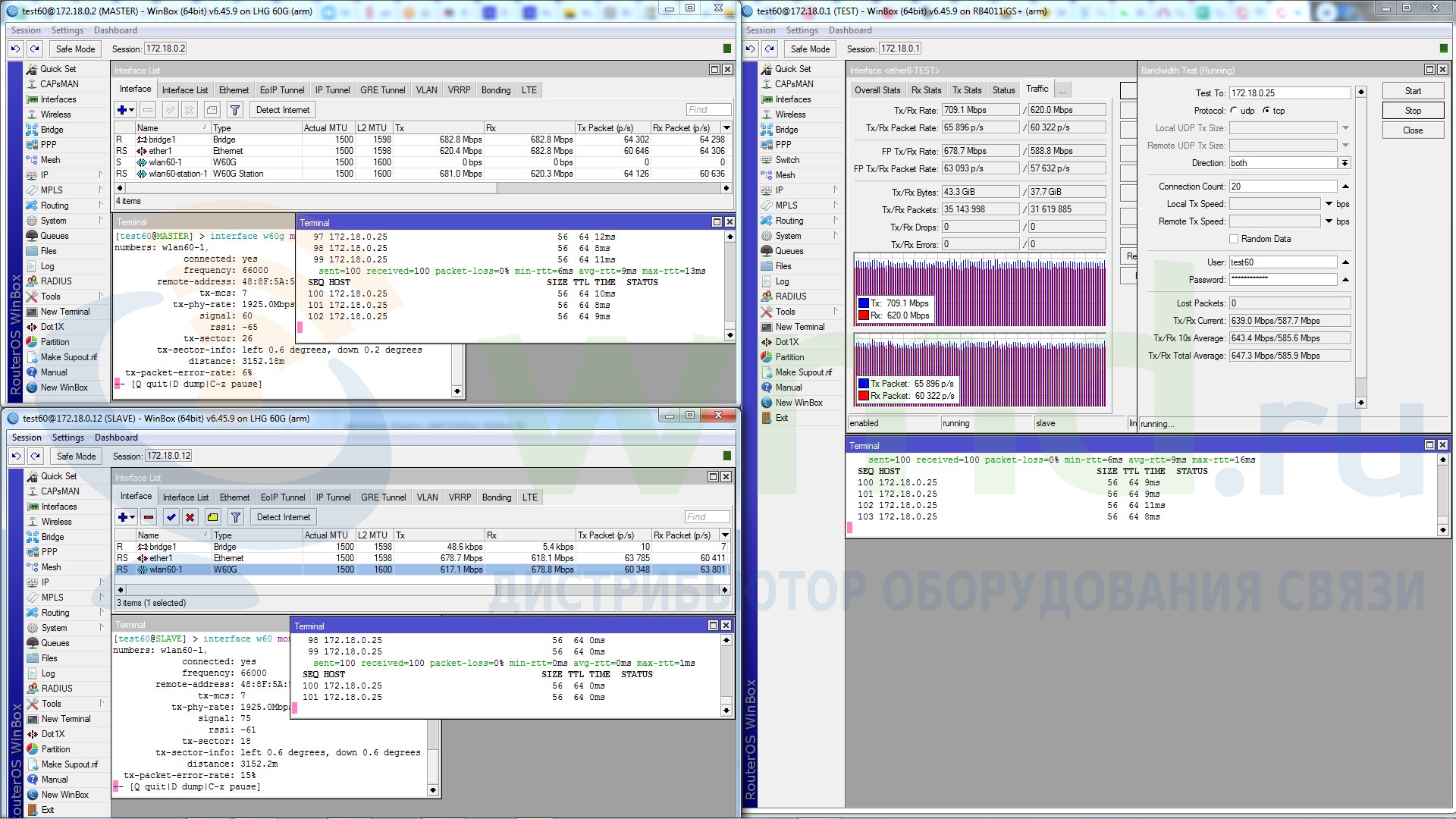This screenshot has height=819, width=1456.
Task: Toggle Safe Mode in TEST window
Action: click(x=810, y=49)
